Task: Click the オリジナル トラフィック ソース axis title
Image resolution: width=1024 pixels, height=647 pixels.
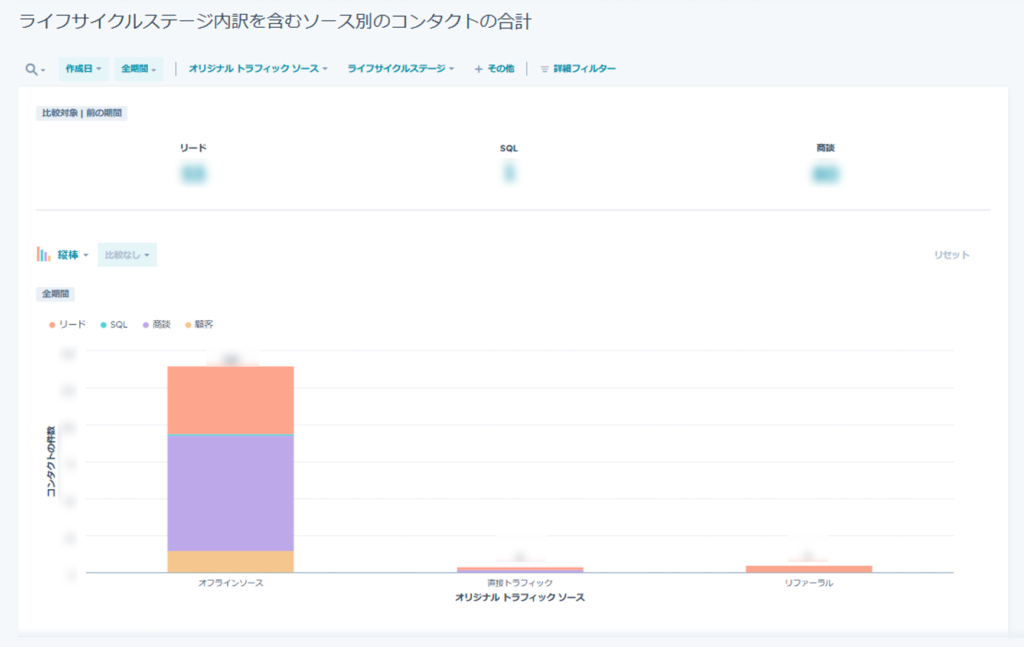Action: click(x=520, y=597)
